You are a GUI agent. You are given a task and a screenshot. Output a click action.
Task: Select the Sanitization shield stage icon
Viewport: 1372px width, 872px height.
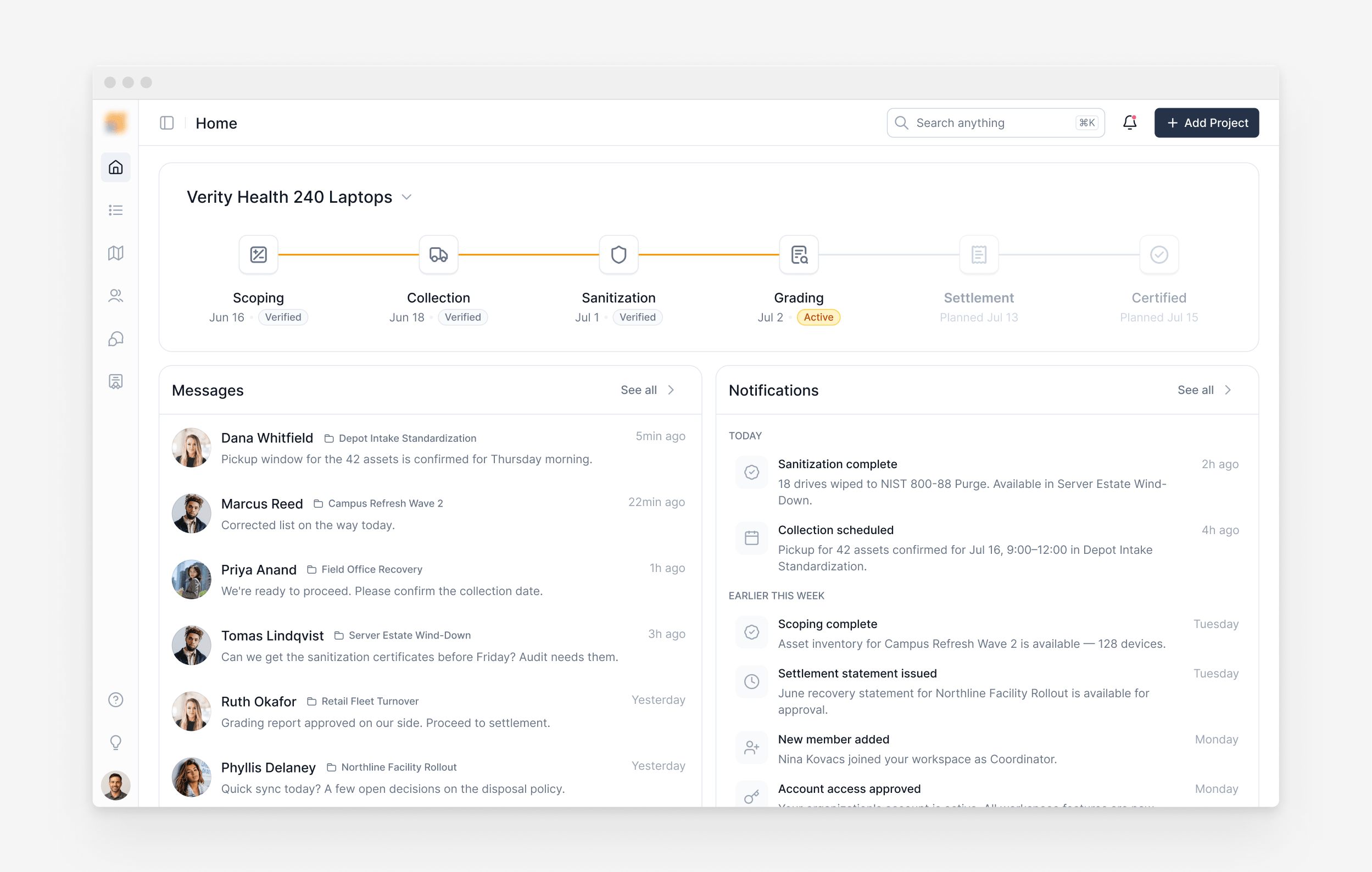(x=618, y=254)
